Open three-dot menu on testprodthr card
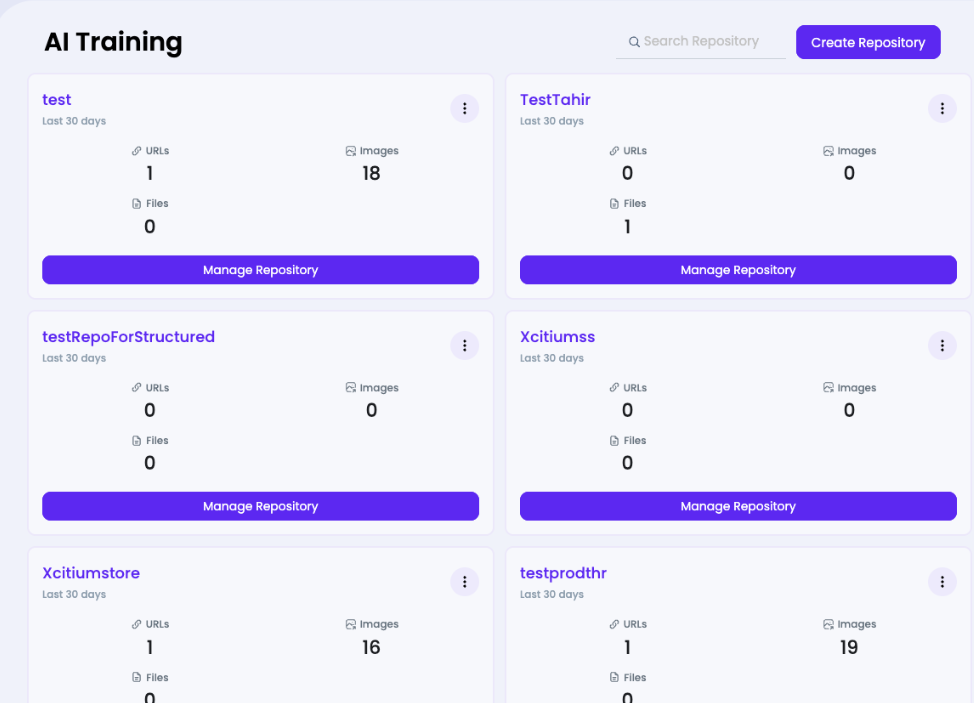 tap(942, 582)
